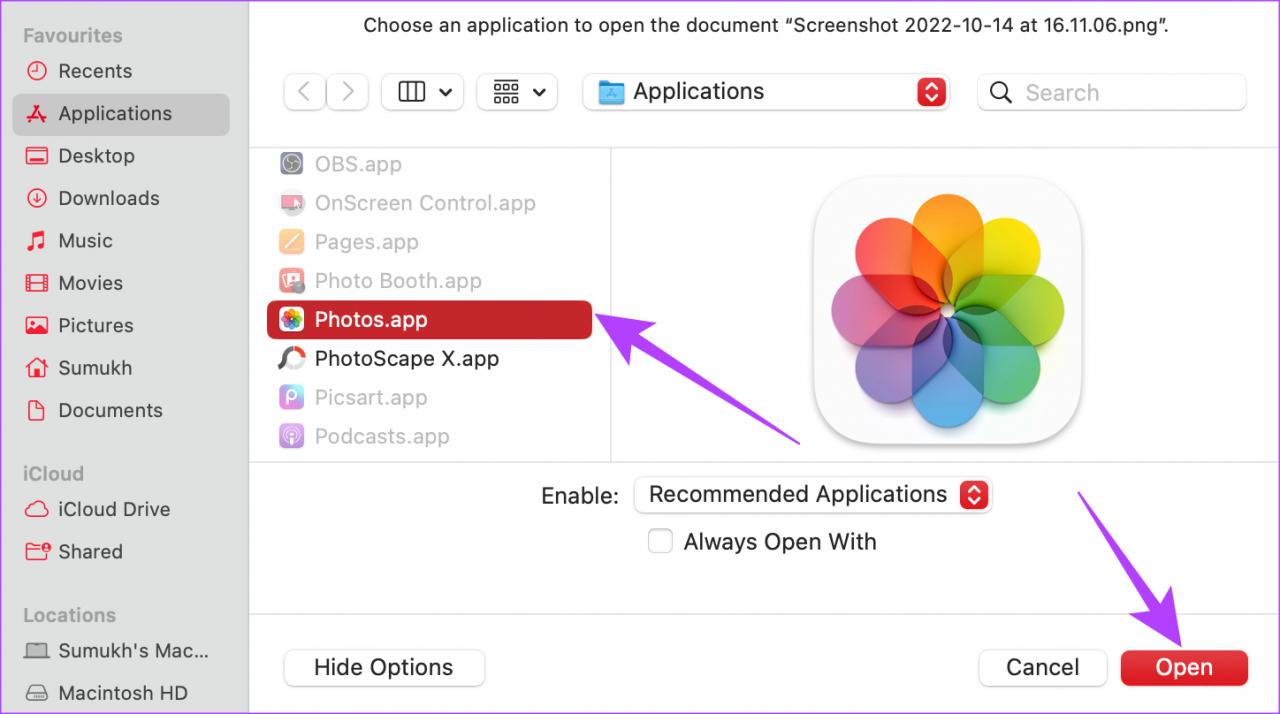
Task: Open the column view options dropdown
Action: (422, 92)
